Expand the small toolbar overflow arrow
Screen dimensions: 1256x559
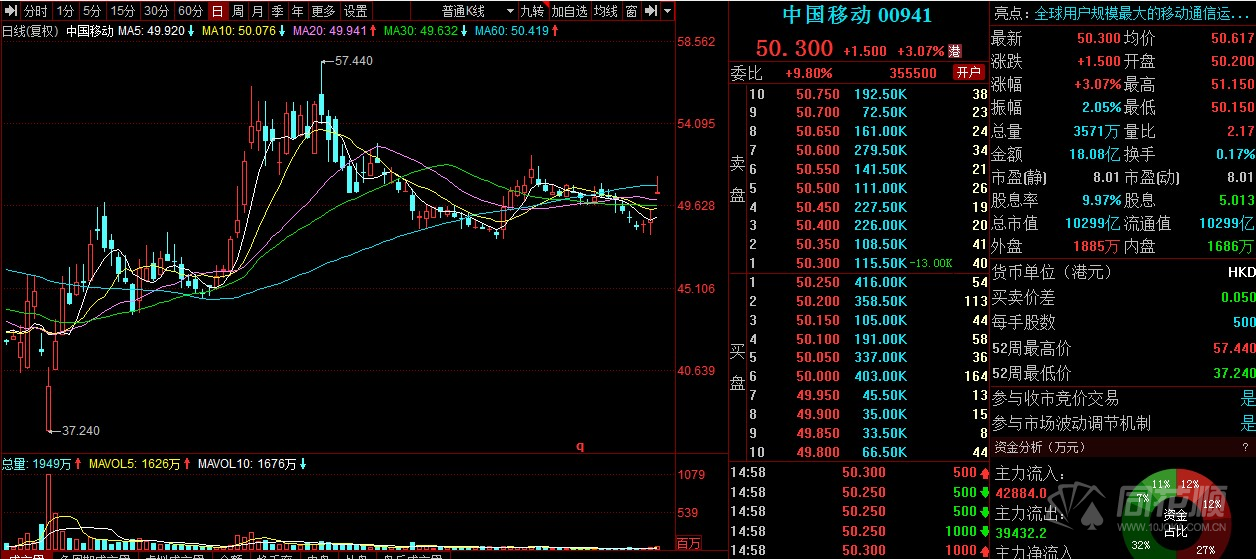[x=667, y=11]
